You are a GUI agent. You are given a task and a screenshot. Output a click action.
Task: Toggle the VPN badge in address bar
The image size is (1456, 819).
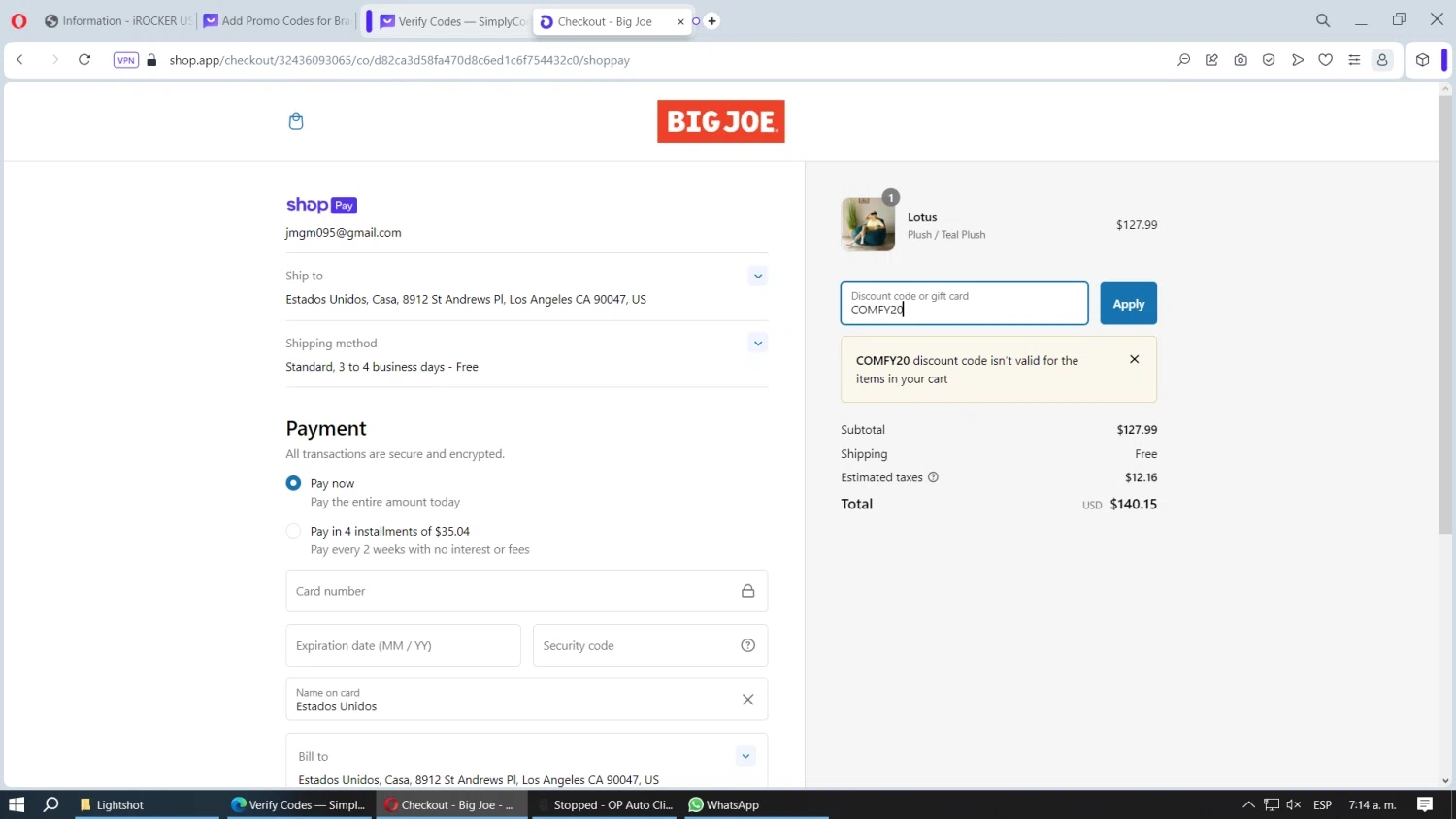click(126, 60)
